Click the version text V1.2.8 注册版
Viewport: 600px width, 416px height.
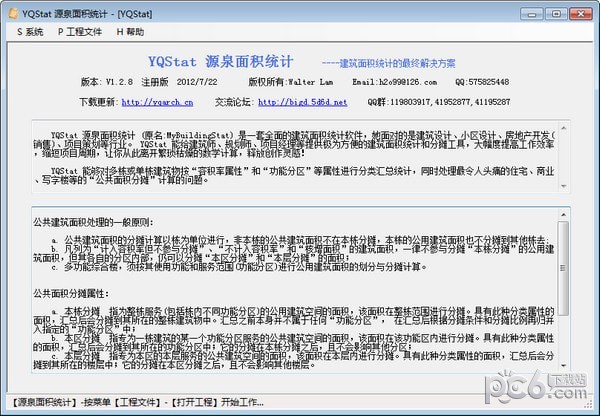pyautogui.click(x=137, y=82)
